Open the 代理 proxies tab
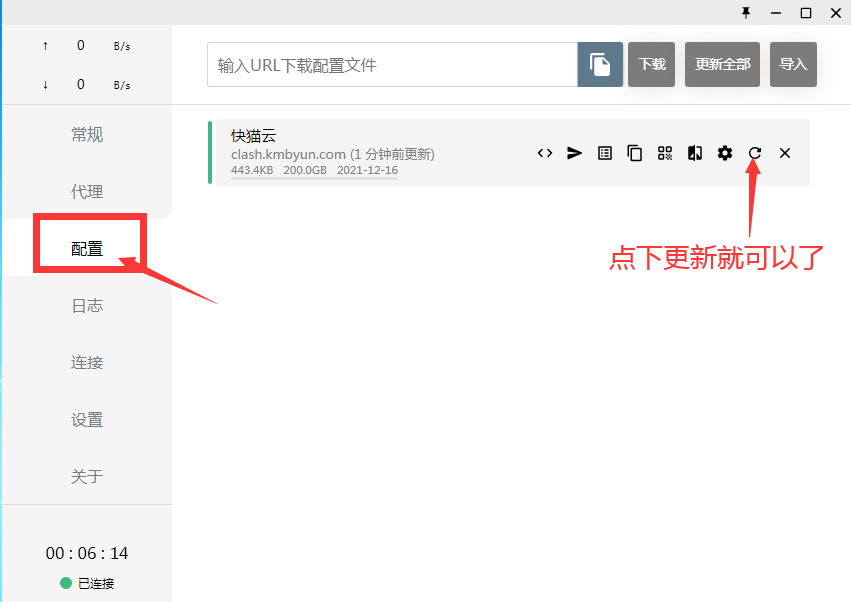Viewport: 851px width, 602px height. tap(87, 192)
